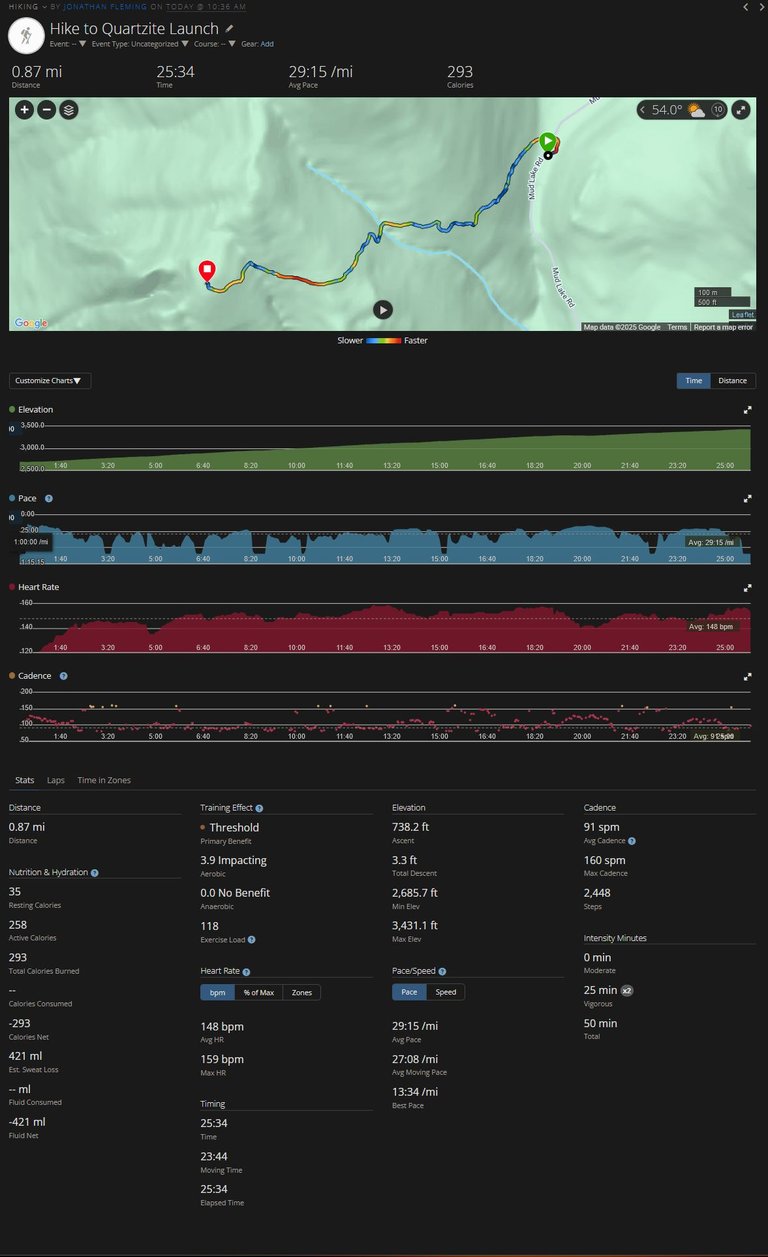Play the route animation on map

383,309
